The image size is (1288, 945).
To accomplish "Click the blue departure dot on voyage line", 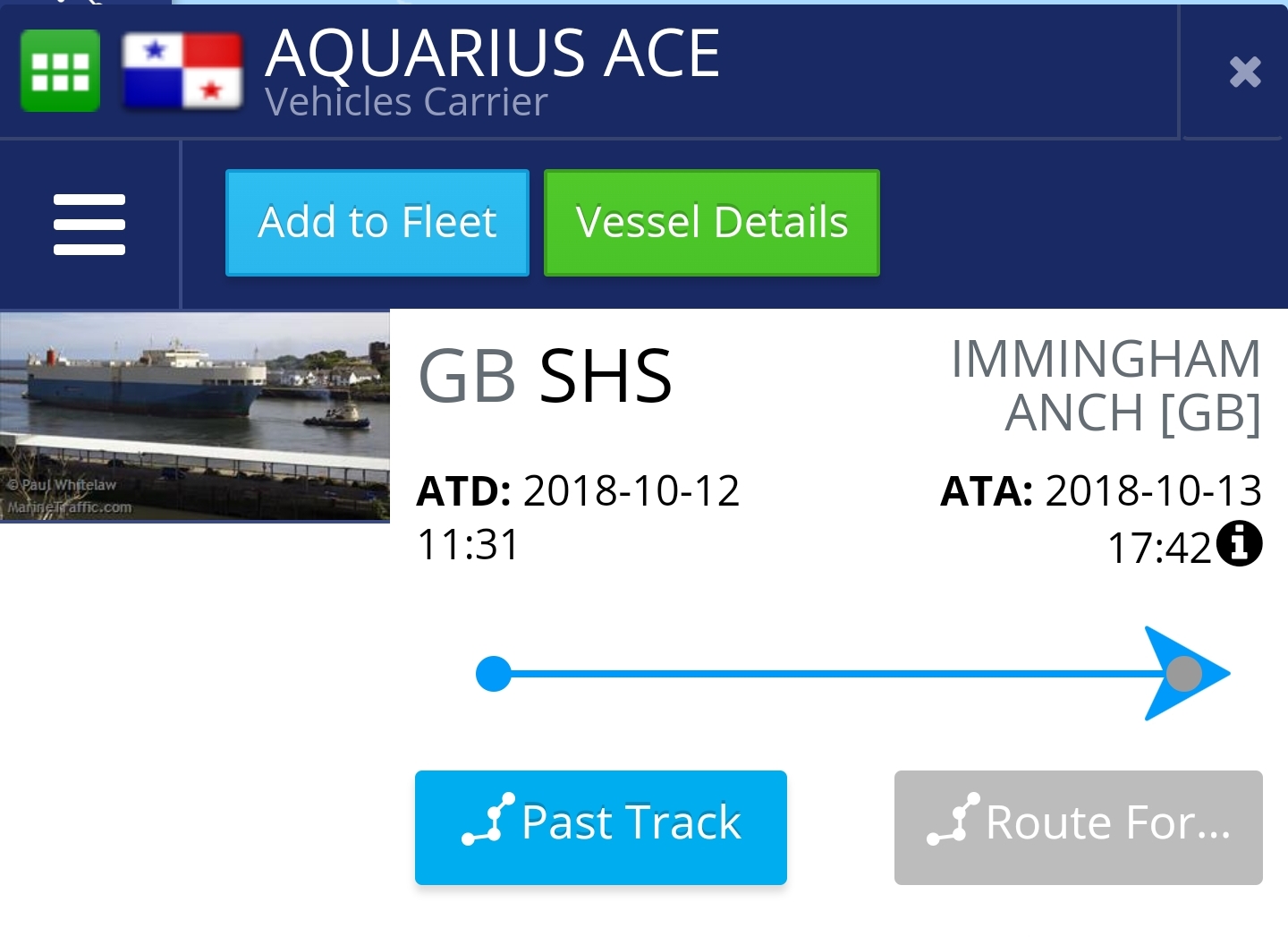I will tap(493, 674).
